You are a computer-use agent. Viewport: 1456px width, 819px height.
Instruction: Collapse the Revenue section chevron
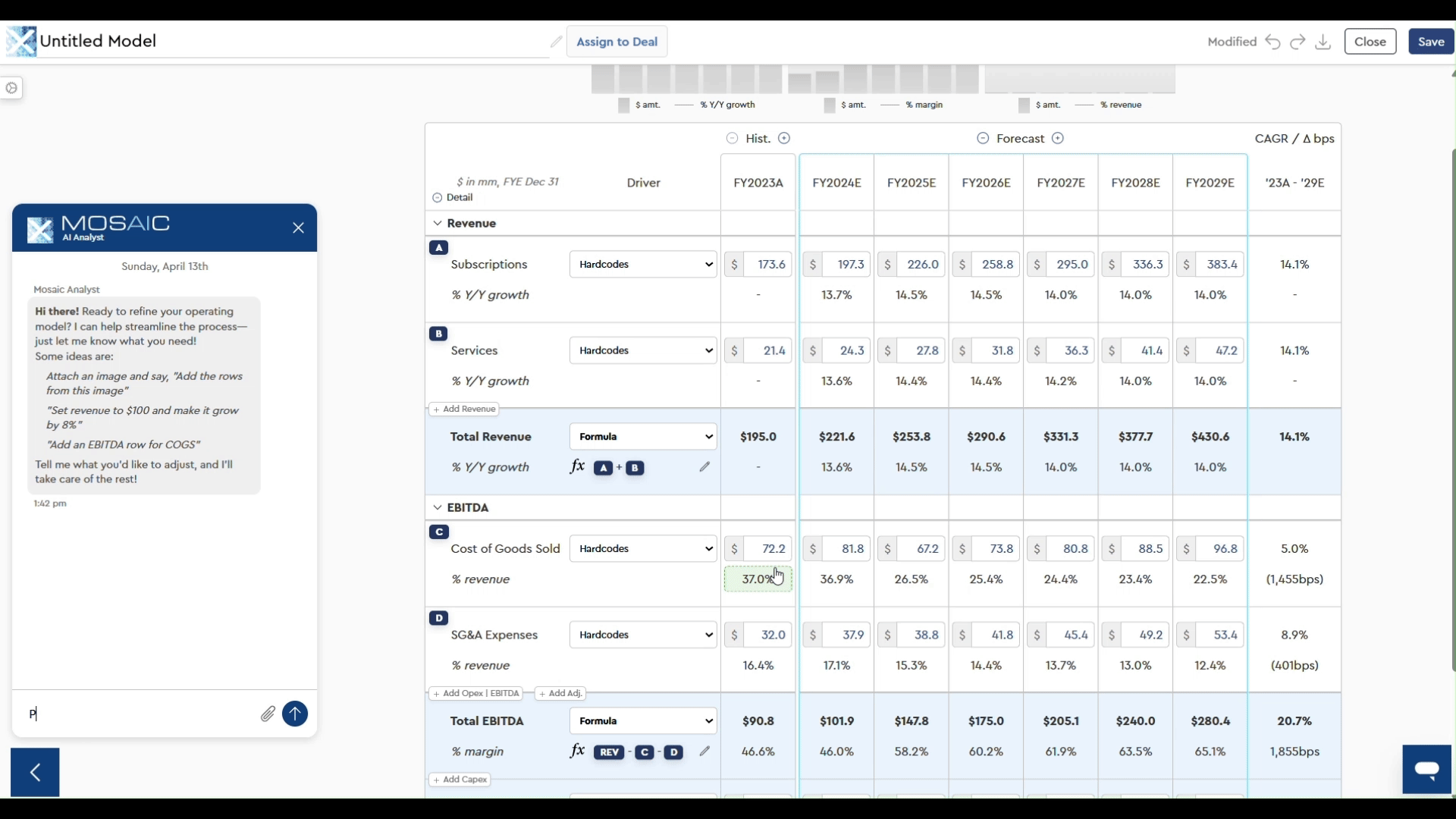tap(437, 223)
